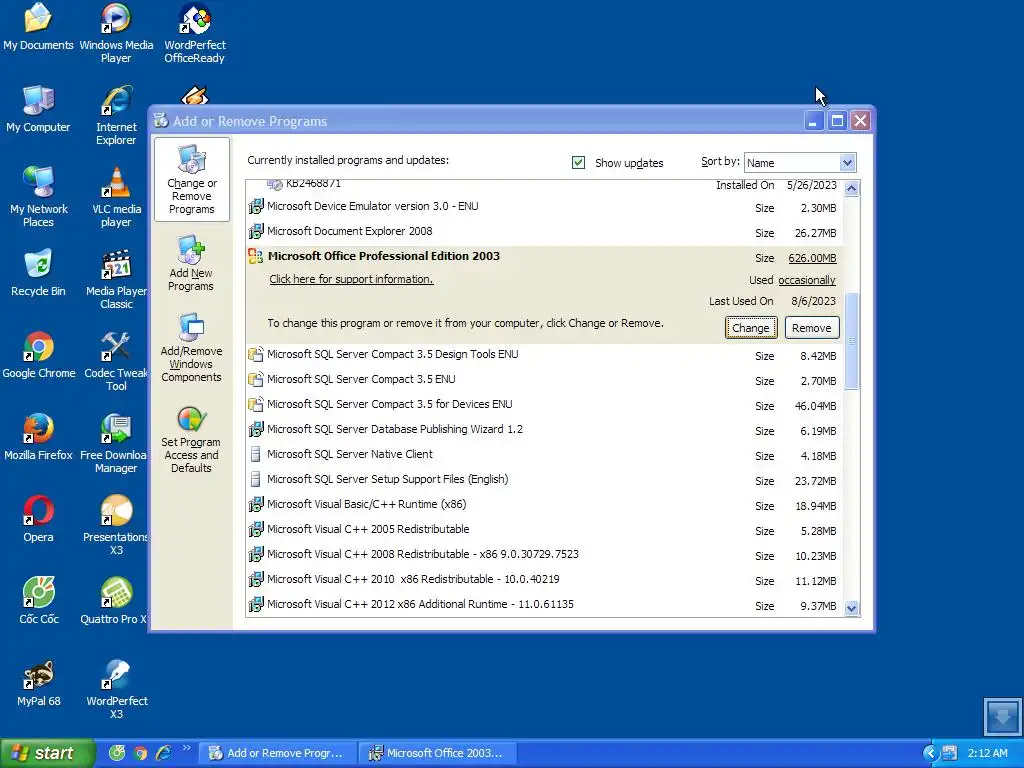1024x768 pixels.
Task: Click the 626.00MB size link
Action: coord(812,258)
